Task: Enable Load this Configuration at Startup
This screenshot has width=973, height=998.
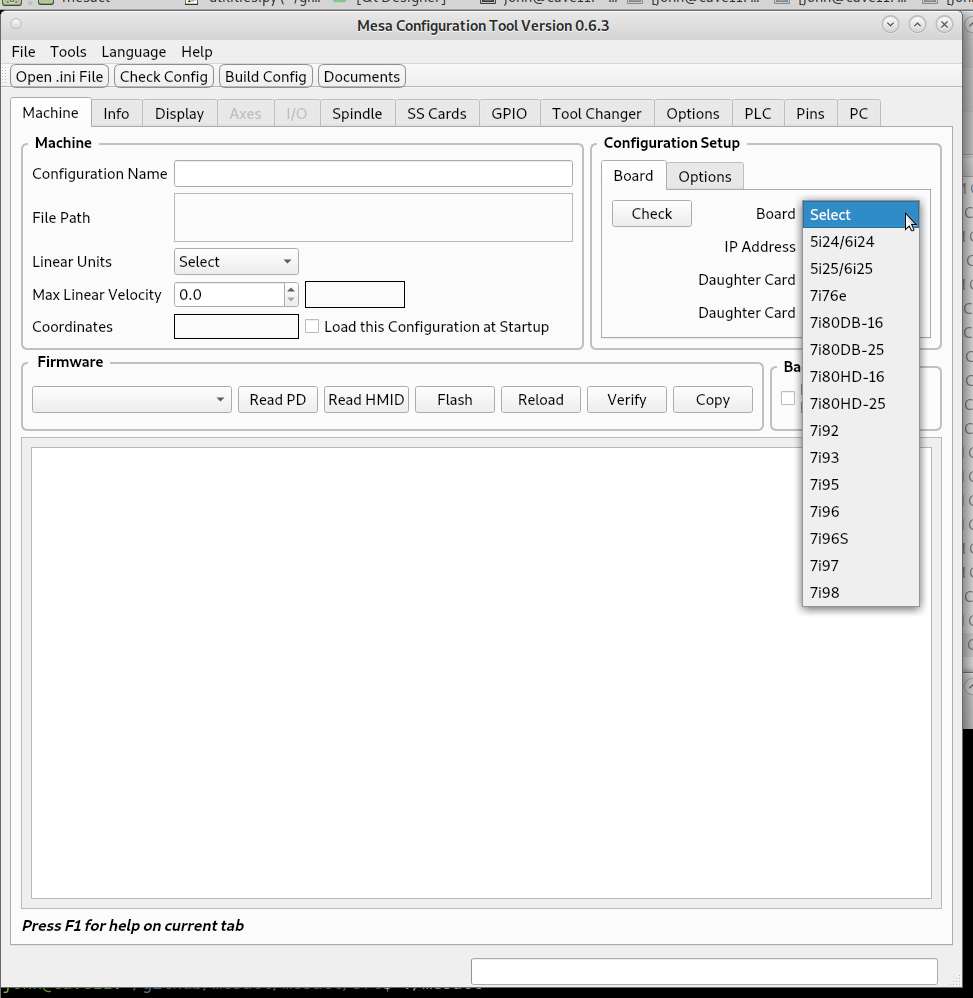Action: 312,327
